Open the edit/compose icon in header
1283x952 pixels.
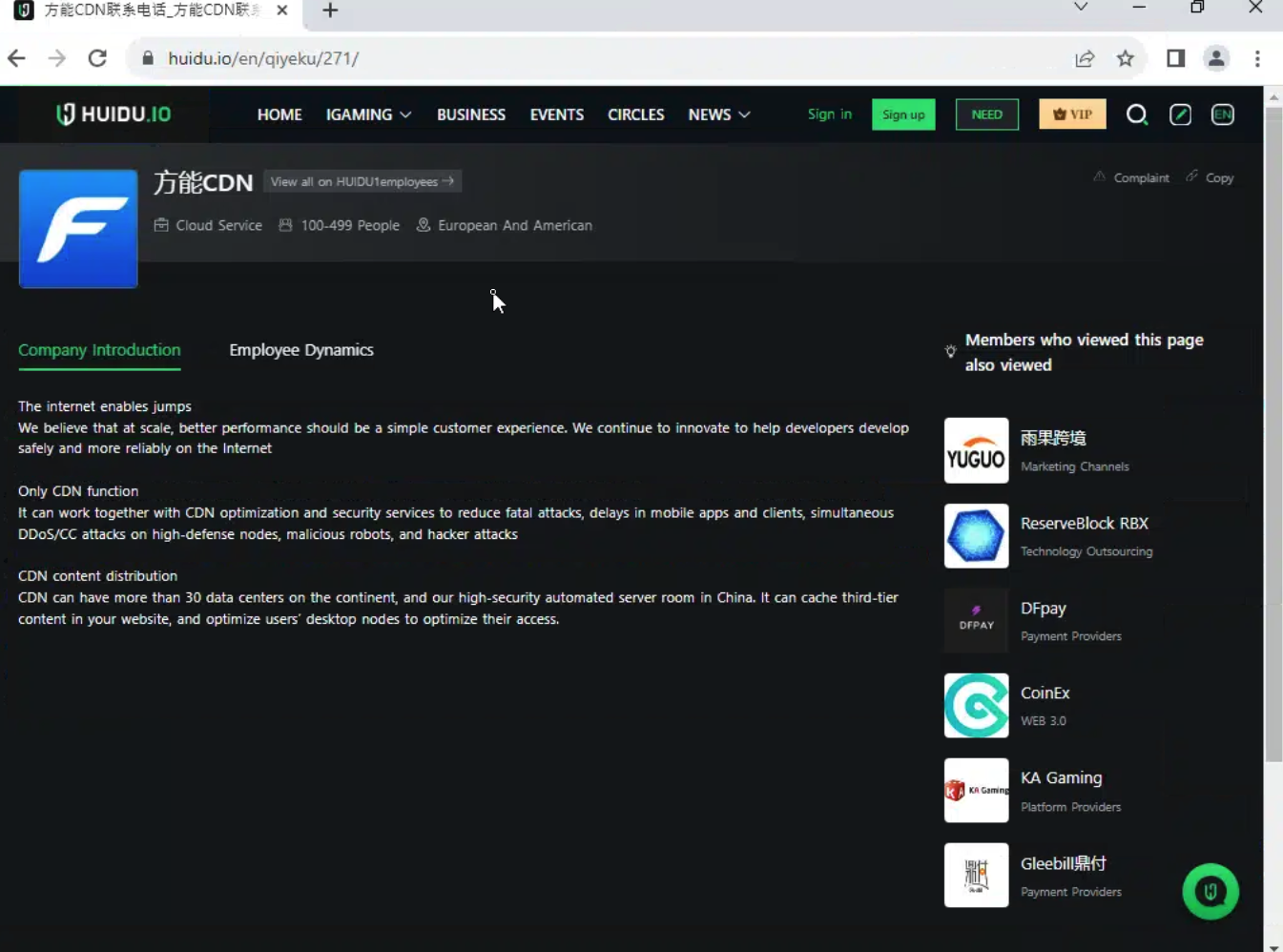tap(1180, 114)
